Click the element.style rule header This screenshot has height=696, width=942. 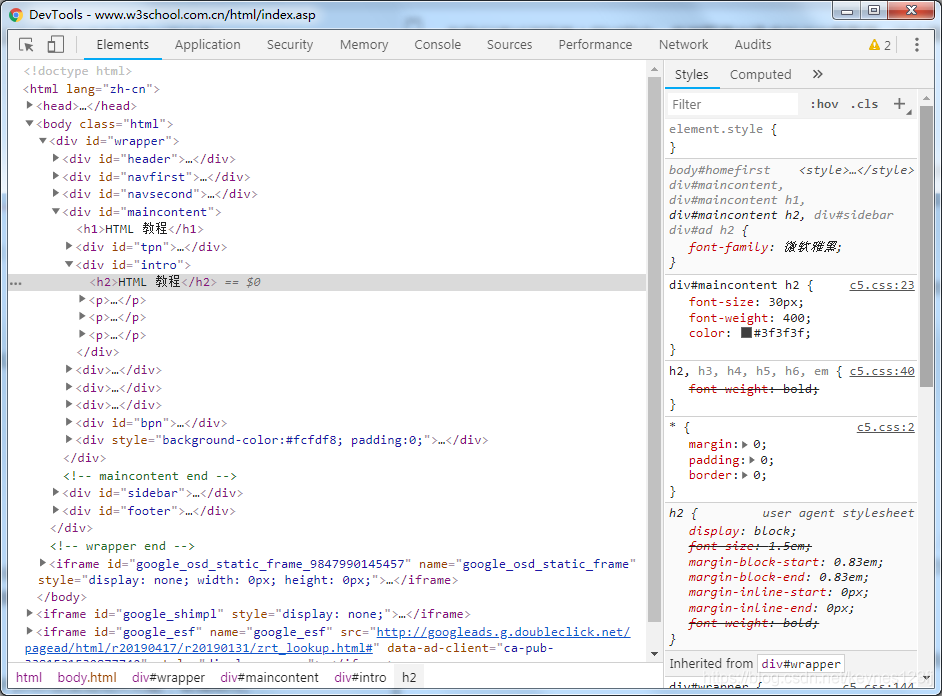pyautogui.click(x=723, y=129)
